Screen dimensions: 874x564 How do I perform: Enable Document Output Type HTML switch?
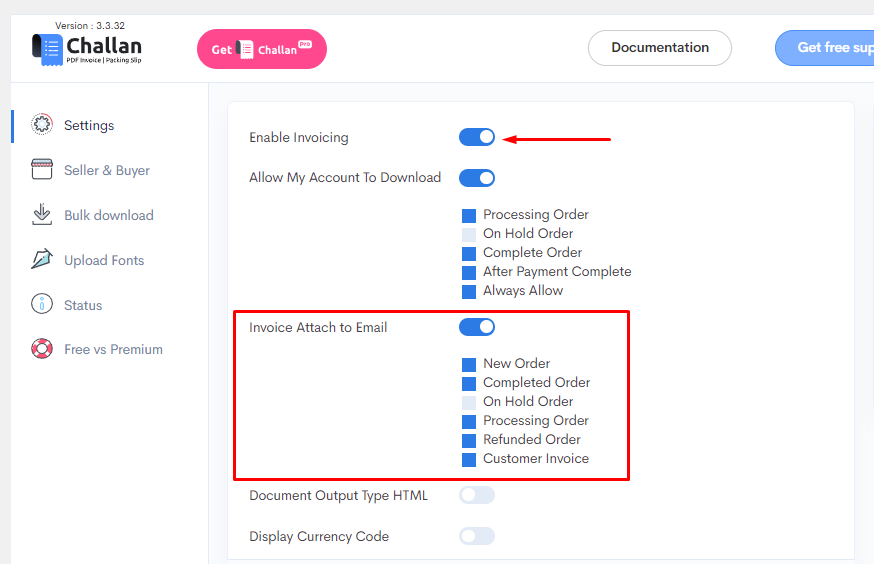(477, 495)
